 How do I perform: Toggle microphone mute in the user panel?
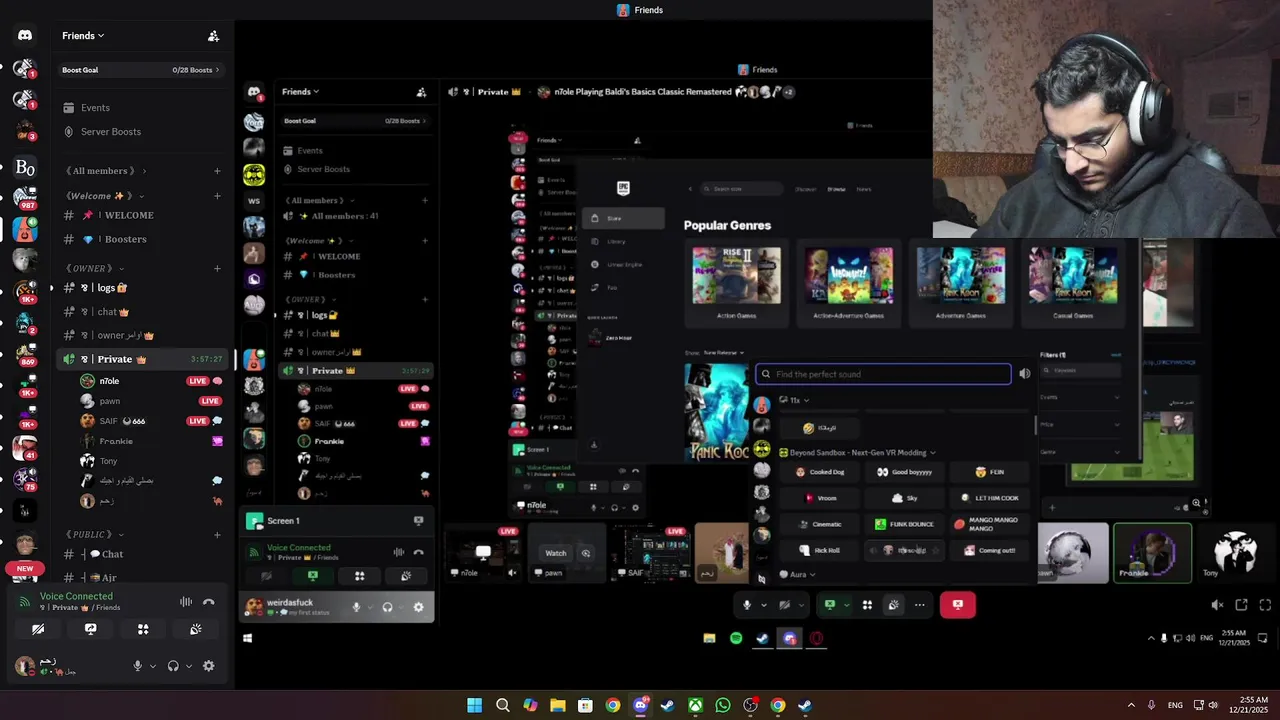[138, 666]
